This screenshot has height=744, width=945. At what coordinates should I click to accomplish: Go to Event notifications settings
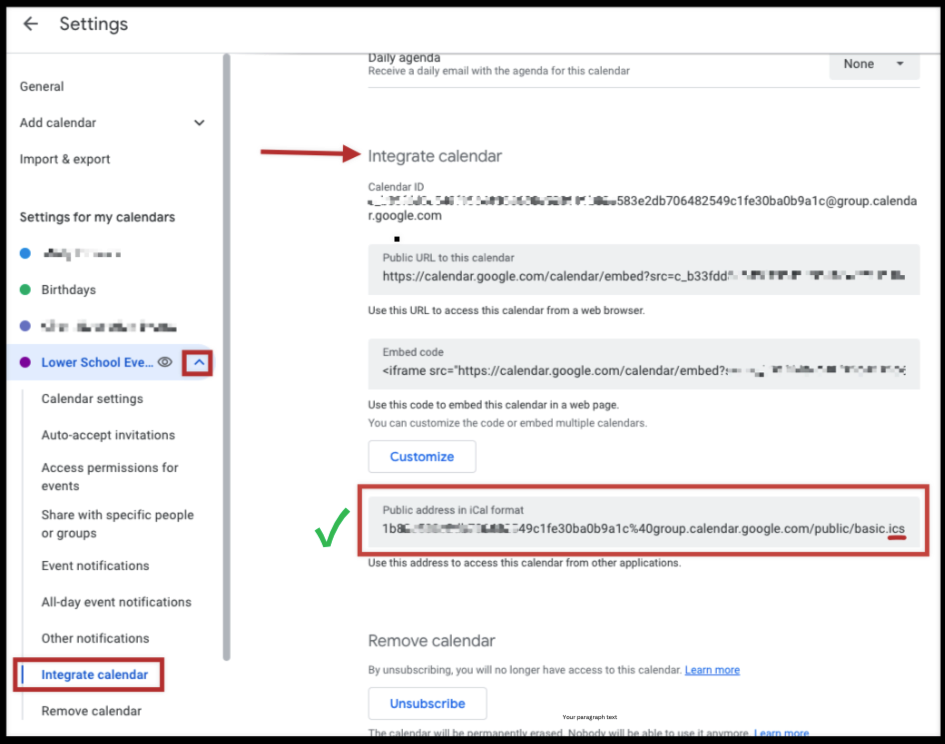(x=95, y=566)
